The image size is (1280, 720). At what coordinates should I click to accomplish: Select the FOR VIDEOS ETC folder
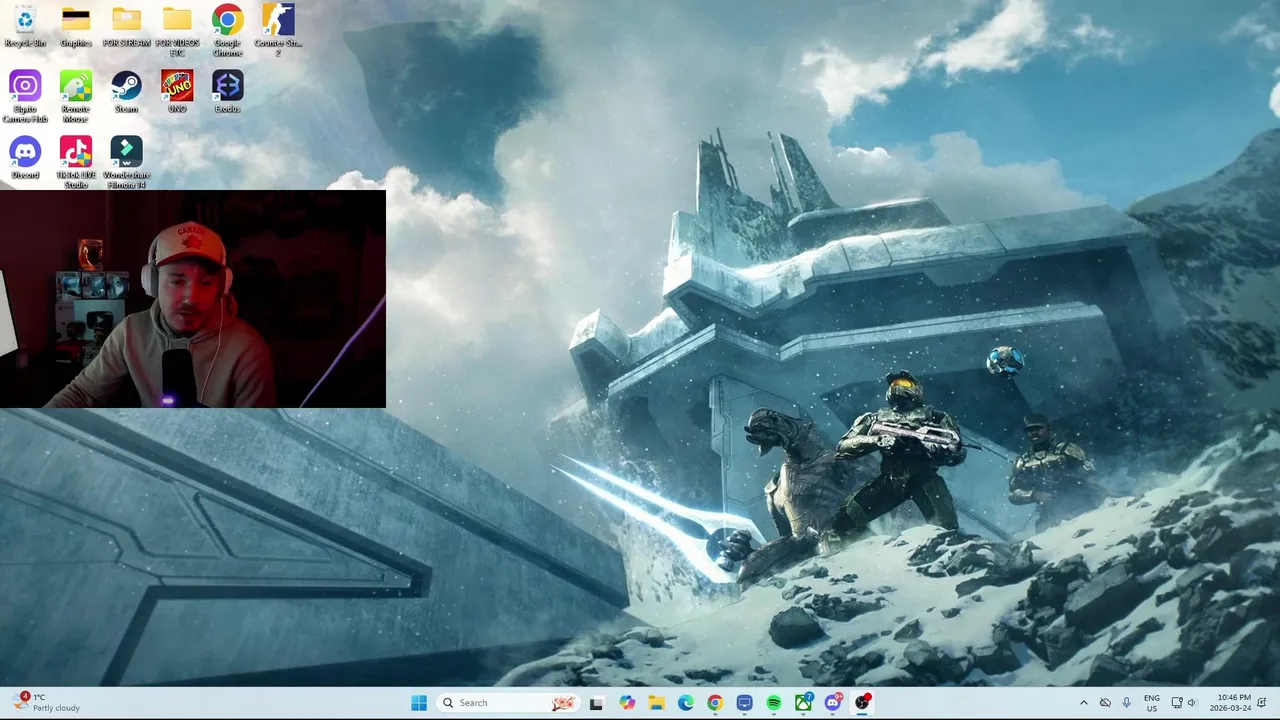[177, 30]
